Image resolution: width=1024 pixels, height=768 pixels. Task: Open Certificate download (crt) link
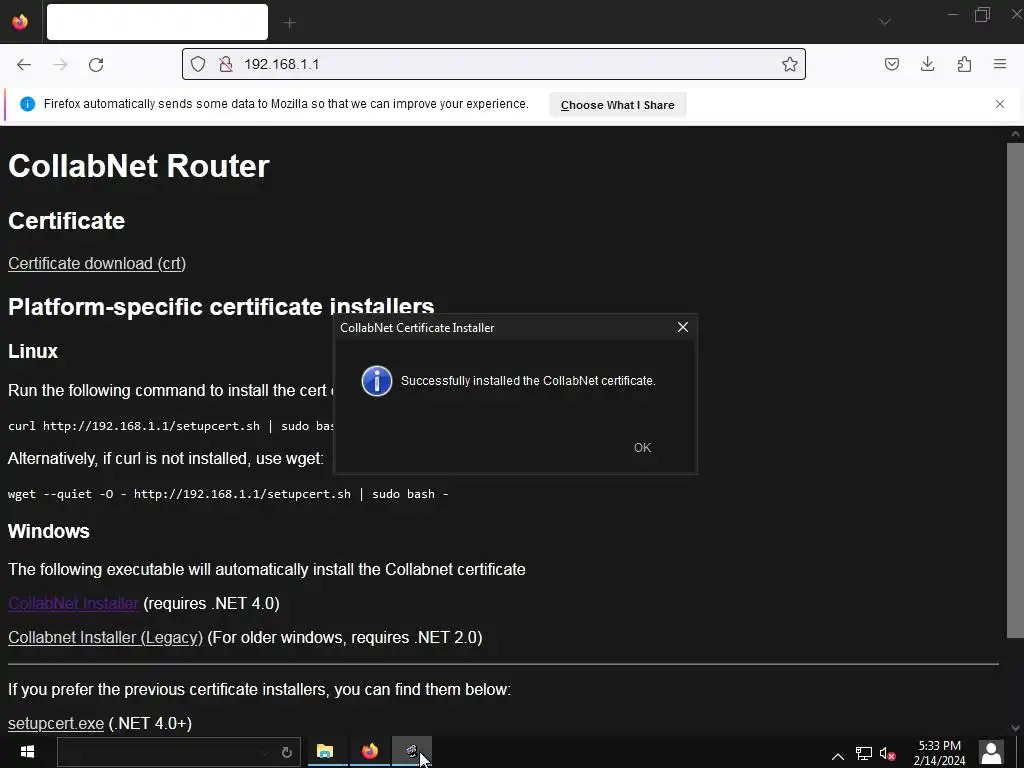tap(97, 263)
